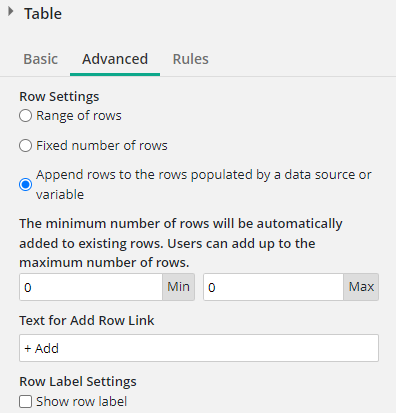396x413 pixels.
Task: Open the Advanced tab
Action: coord(115,59)
